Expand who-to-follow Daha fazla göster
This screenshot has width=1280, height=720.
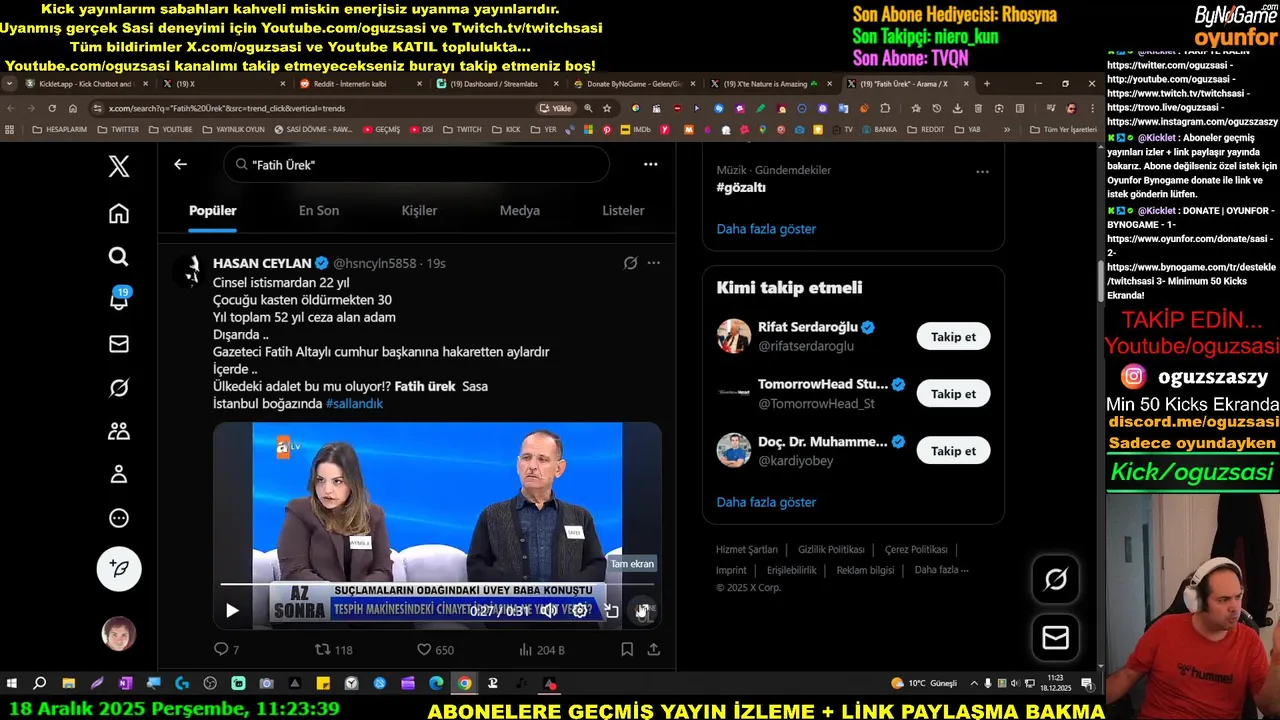pos(766,502)
